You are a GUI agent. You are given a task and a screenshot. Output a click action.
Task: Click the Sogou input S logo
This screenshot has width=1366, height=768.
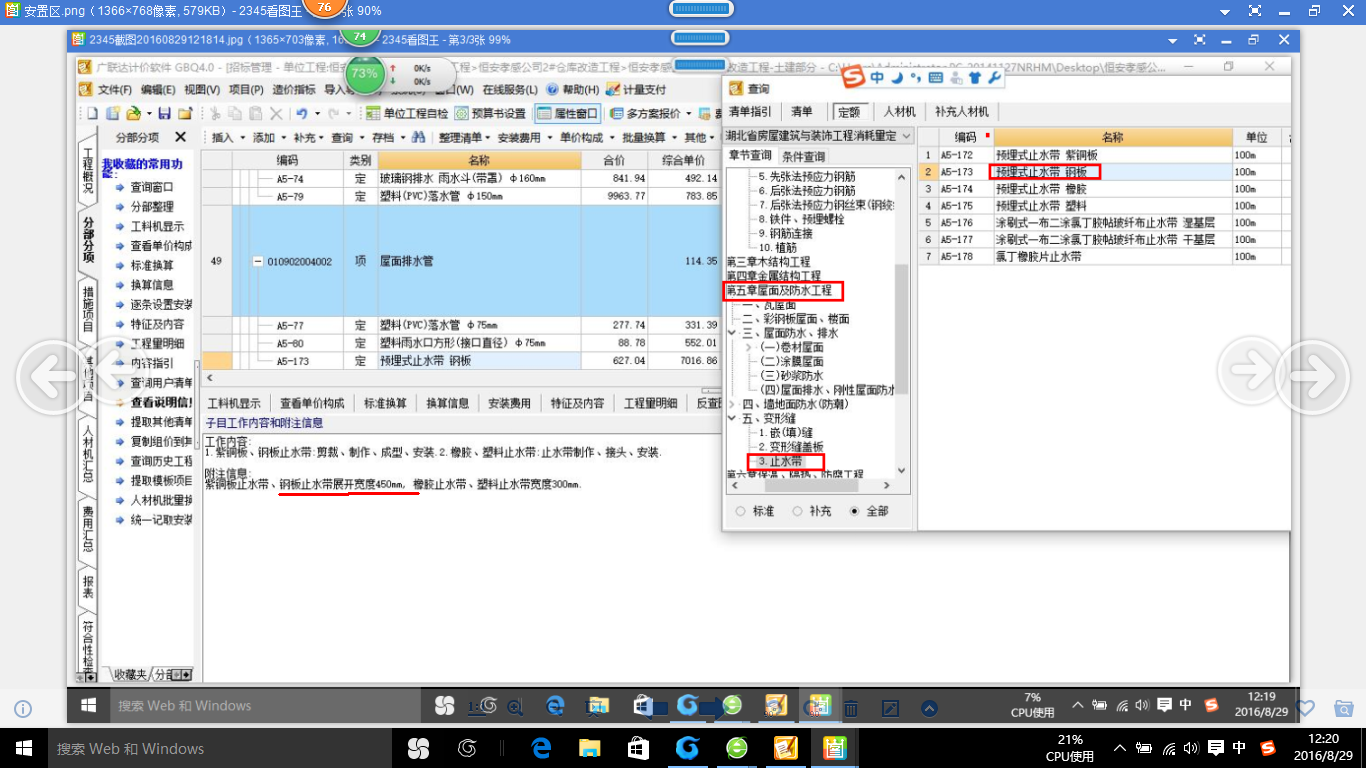coord(853,78)
